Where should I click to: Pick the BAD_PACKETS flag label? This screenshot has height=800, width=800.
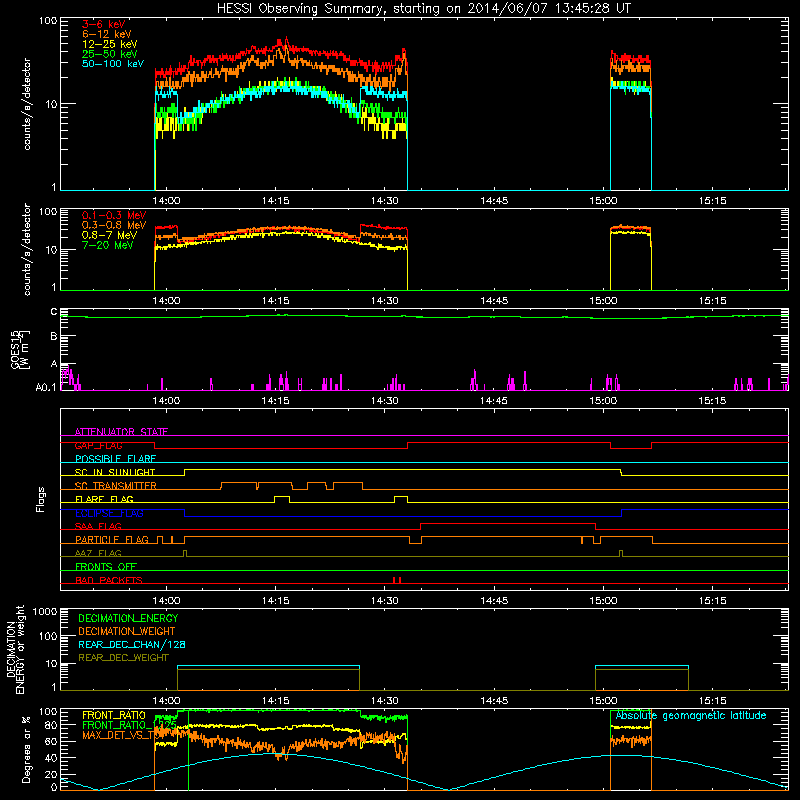[109, 580]
